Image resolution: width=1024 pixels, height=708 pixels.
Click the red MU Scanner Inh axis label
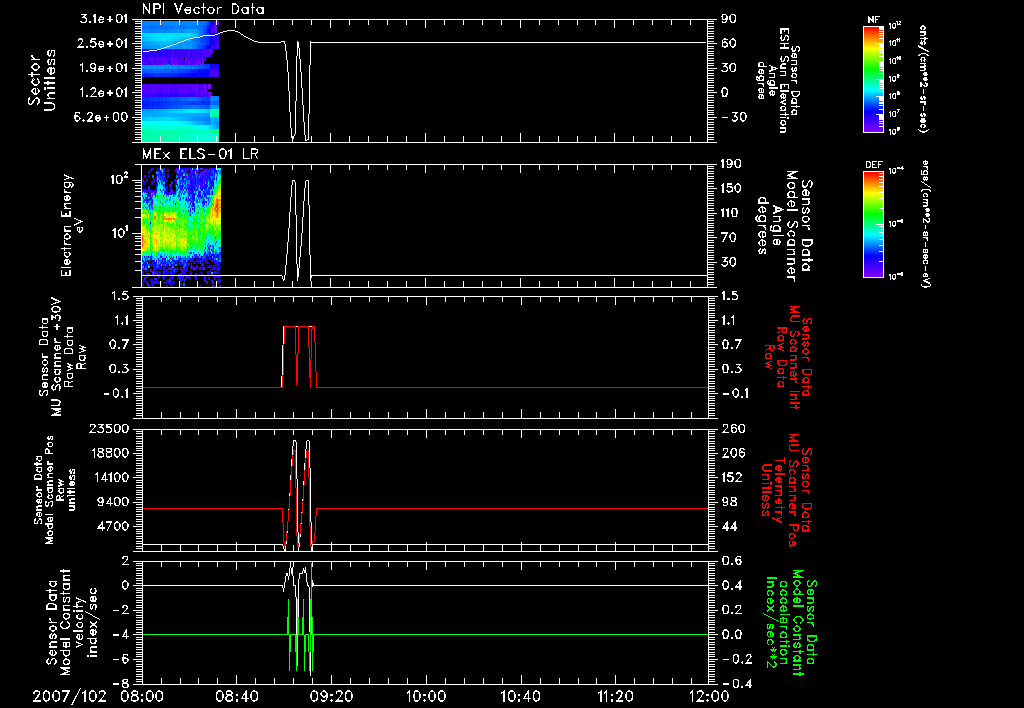(x=788, y=357)
